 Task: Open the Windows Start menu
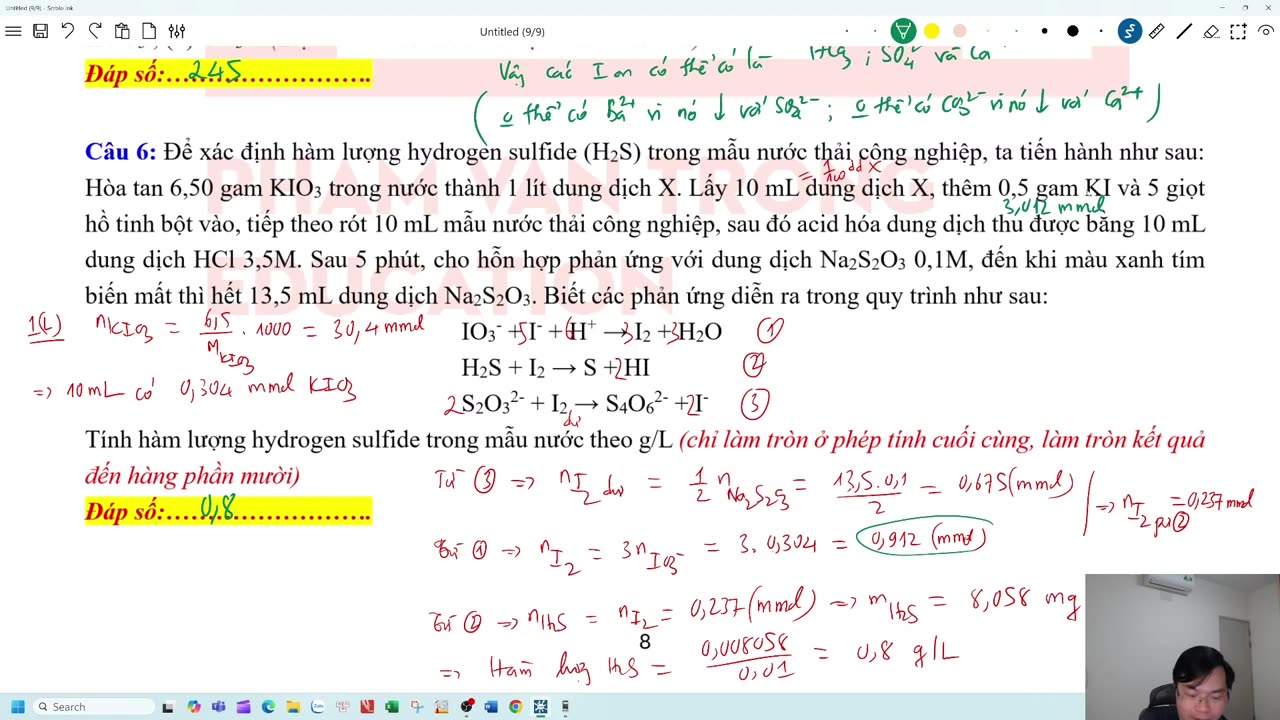17,707
